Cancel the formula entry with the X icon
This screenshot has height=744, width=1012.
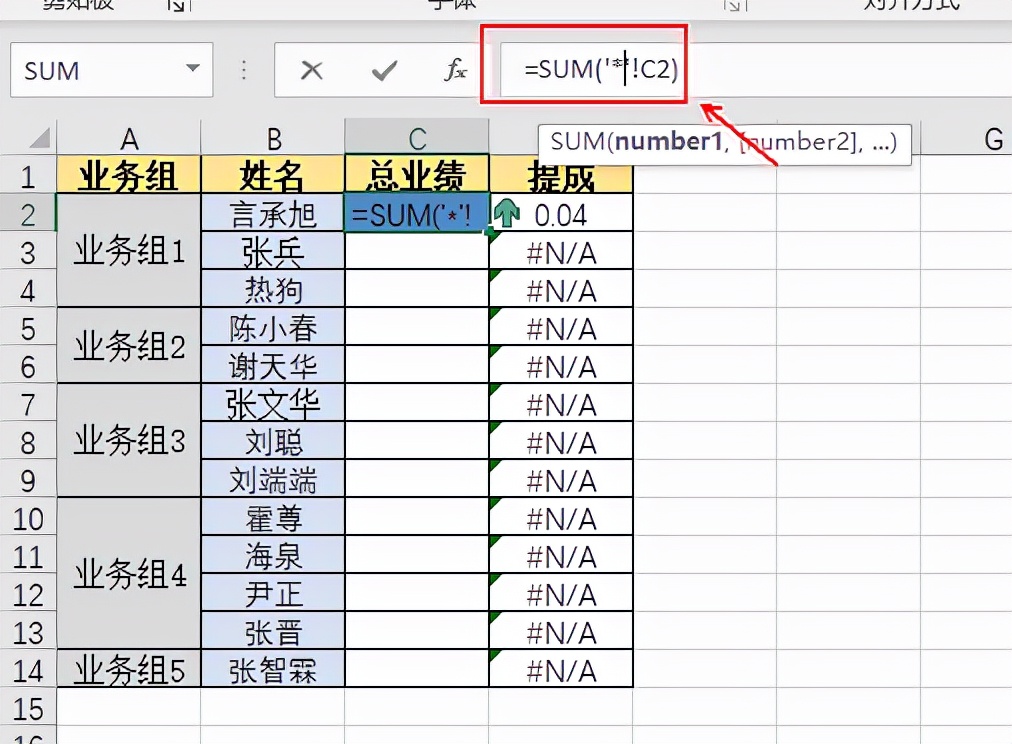(312, 70)
